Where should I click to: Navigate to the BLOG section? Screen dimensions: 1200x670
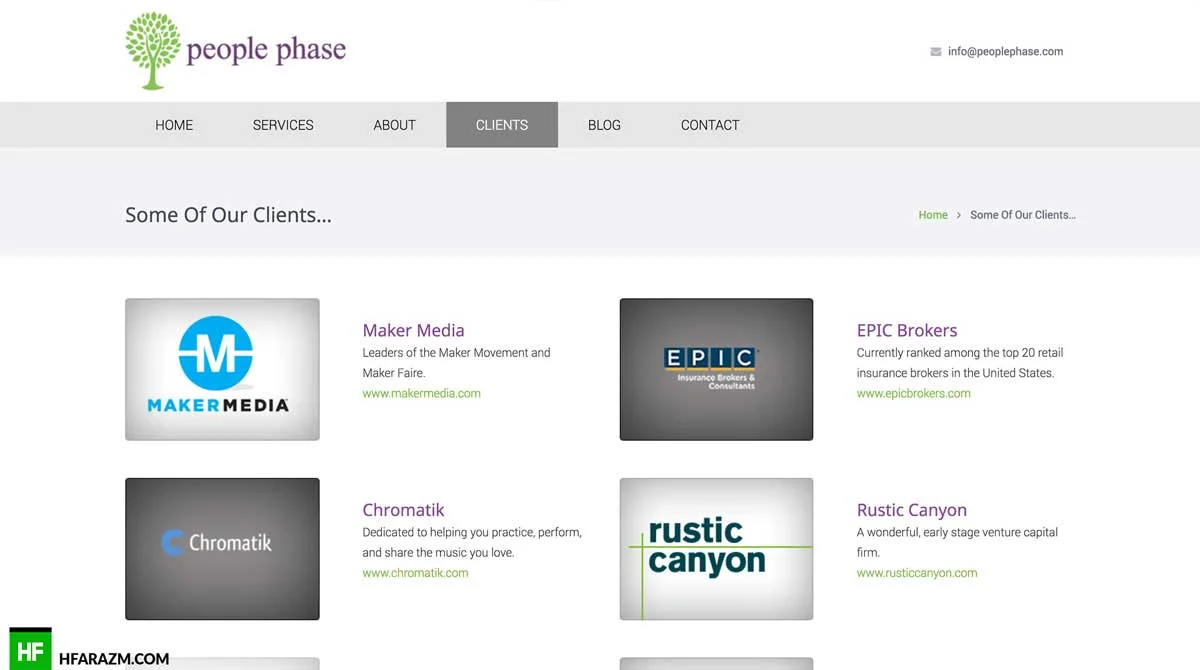[604, 125]
